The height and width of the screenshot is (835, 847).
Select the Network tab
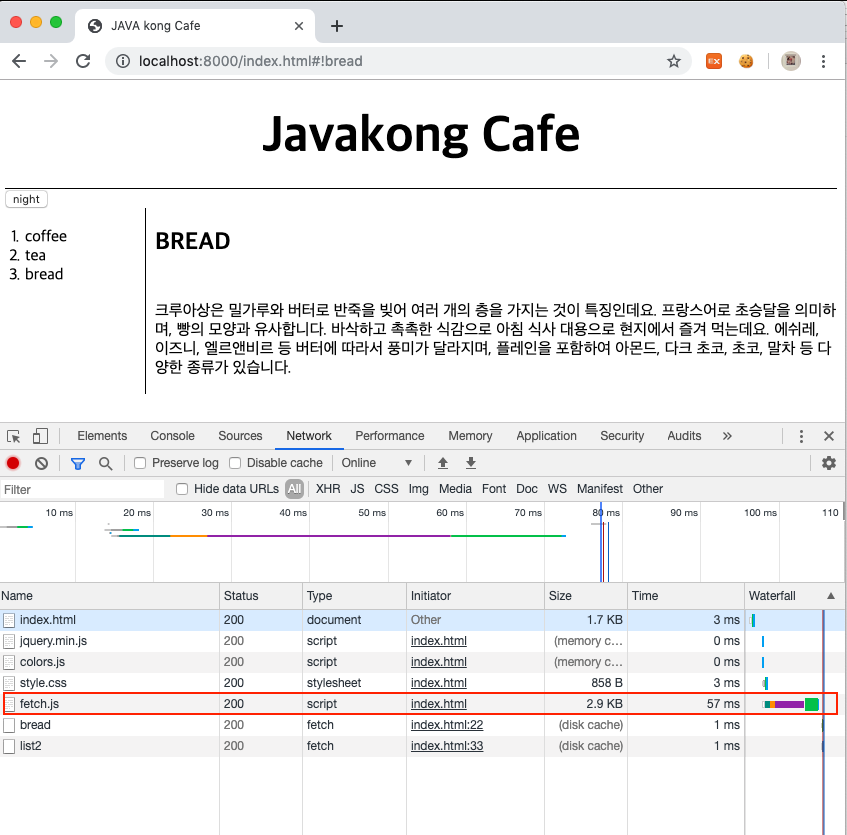coord(309,436)
